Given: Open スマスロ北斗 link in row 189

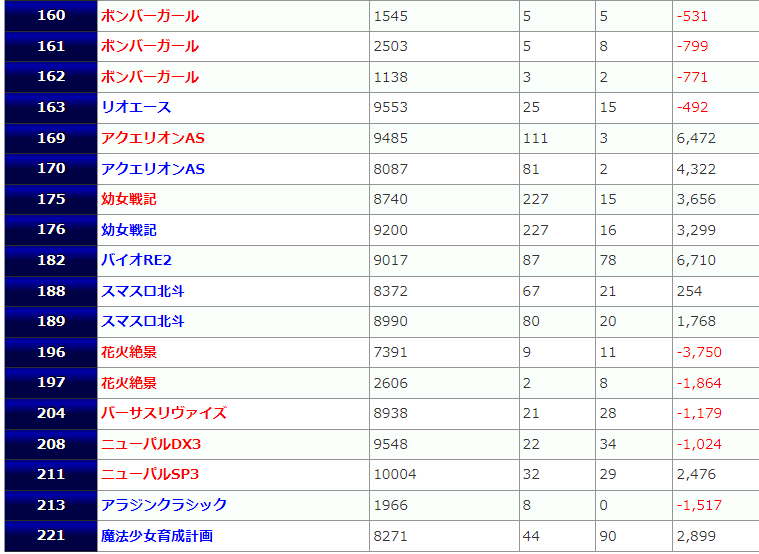Looking at the screenshot, I should click(142, 321).
